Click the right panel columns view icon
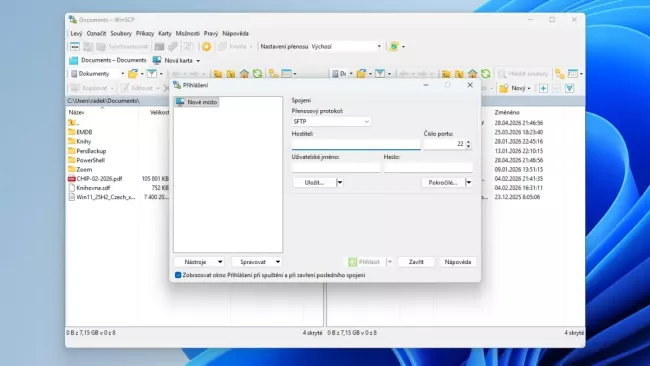Viewport: 650px width, 366px height. tap(573, 74)
